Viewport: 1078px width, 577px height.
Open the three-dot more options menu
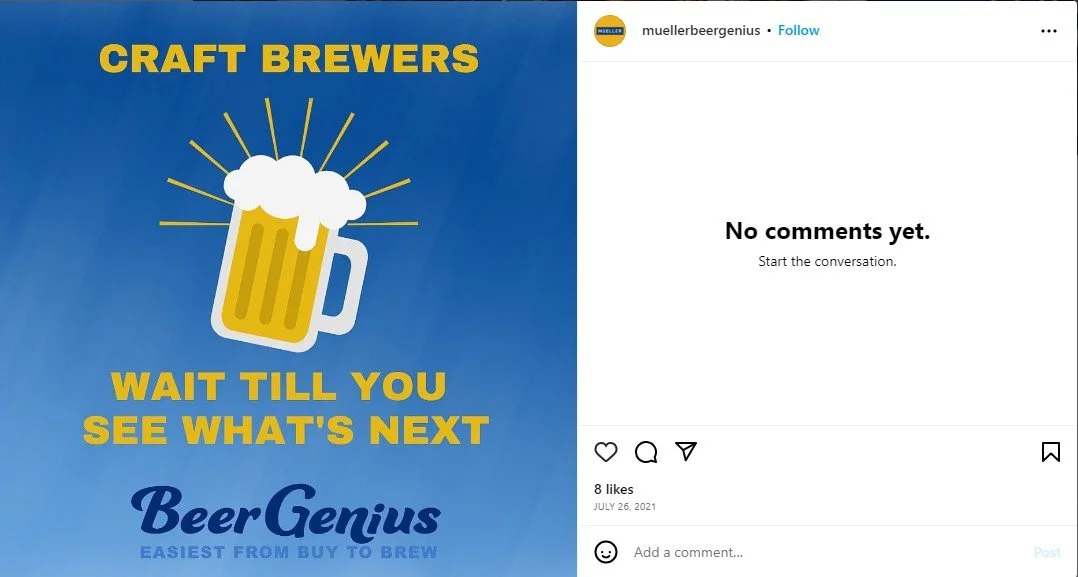point(1048,31)
